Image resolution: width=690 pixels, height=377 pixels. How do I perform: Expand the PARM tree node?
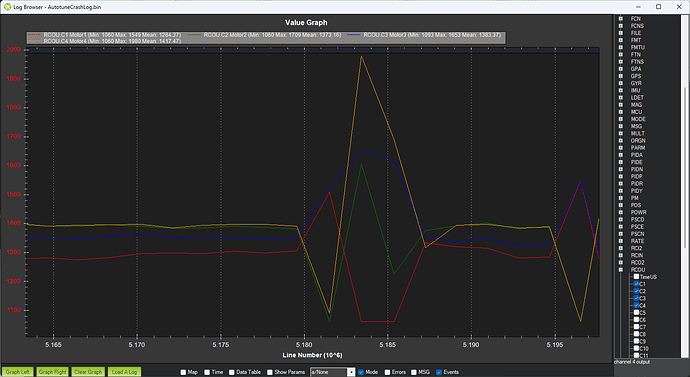(x=620, y=148)
